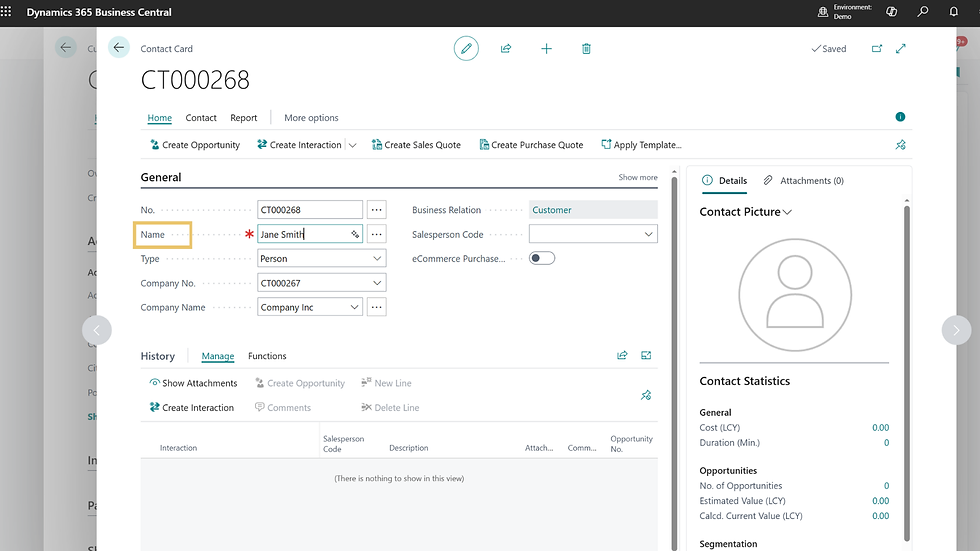Click the contact picture placeholder
The width and height of the screenshot is (980, 551).
pyautogui.click(x=795, y=295)
